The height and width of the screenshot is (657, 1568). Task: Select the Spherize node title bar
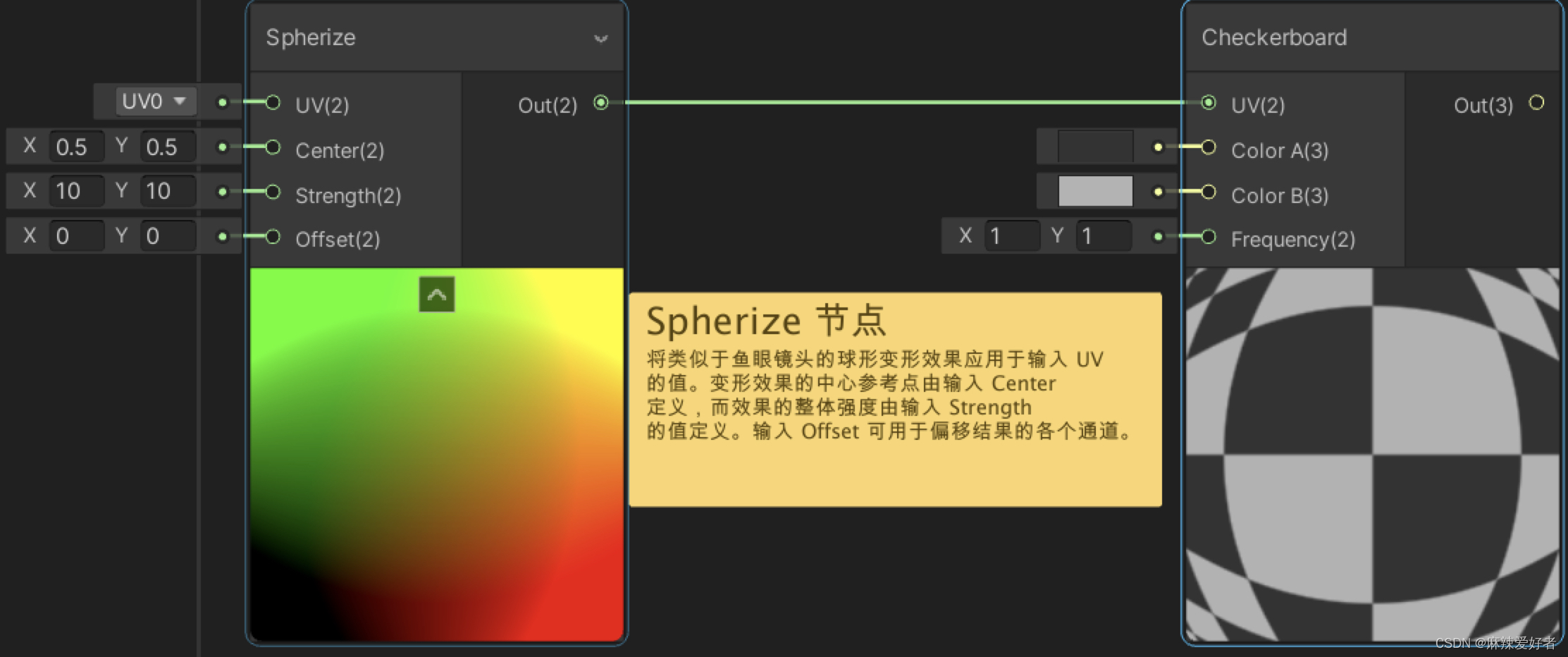click(x=437, y=37)
